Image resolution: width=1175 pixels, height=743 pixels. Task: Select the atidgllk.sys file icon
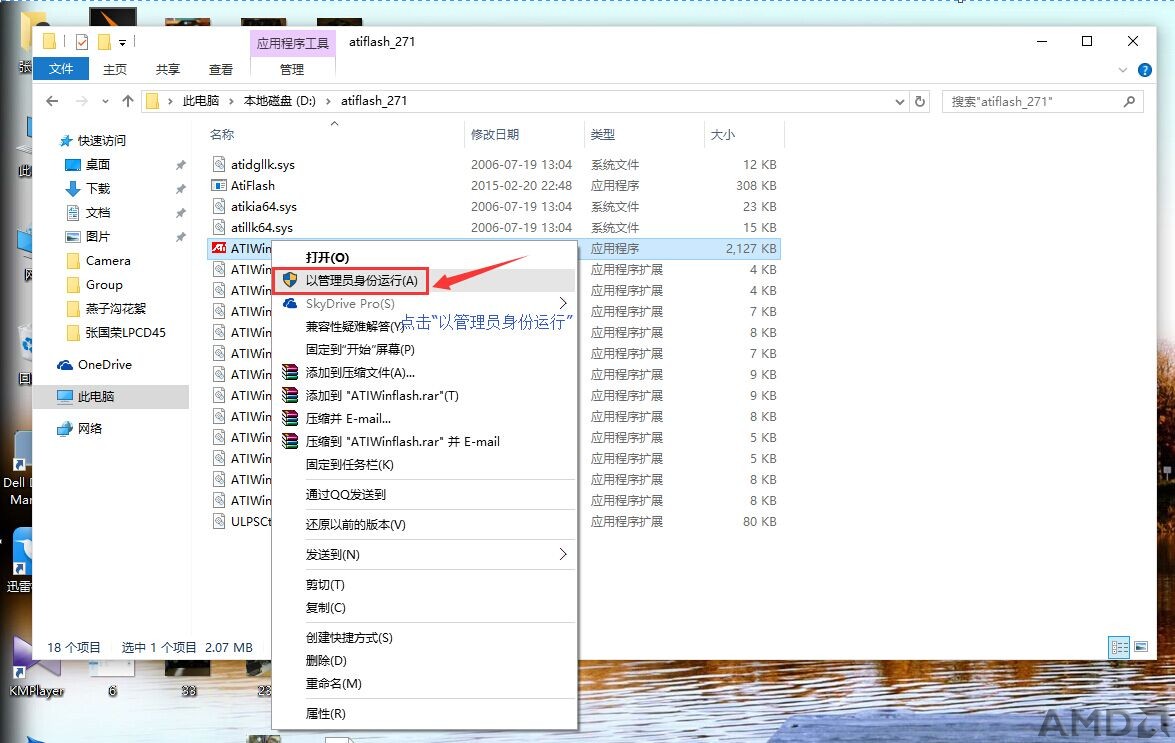pyautogui.click(x=219, y=164)
